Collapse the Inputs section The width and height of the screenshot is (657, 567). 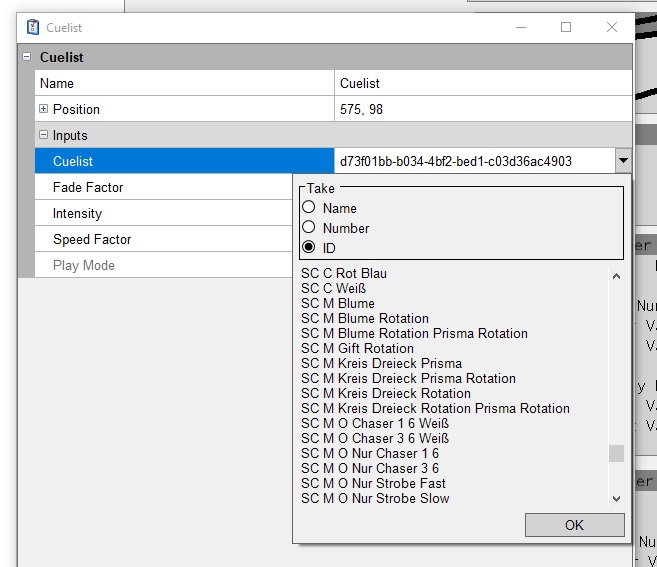click(43, 135)
